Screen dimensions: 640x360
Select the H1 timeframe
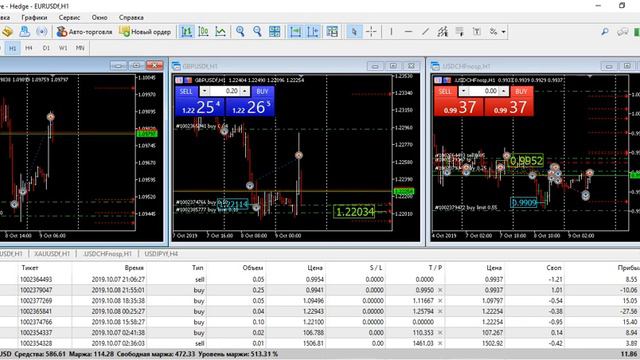point(13,48)
